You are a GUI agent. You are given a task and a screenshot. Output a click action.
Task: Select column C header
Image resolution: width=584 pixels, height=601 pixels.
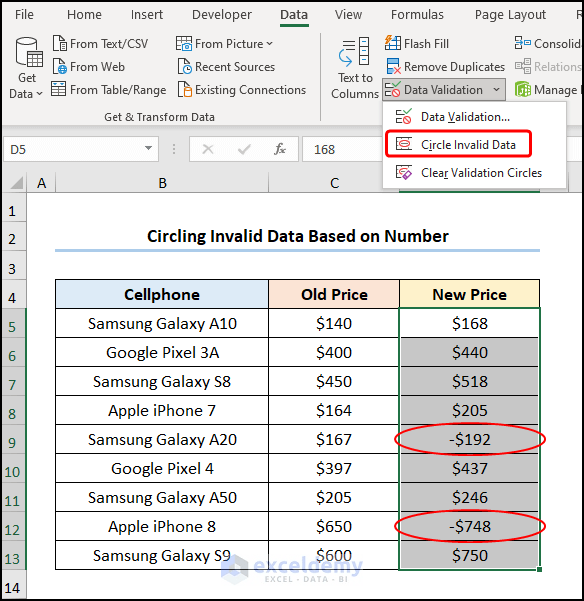coord(334,182)
